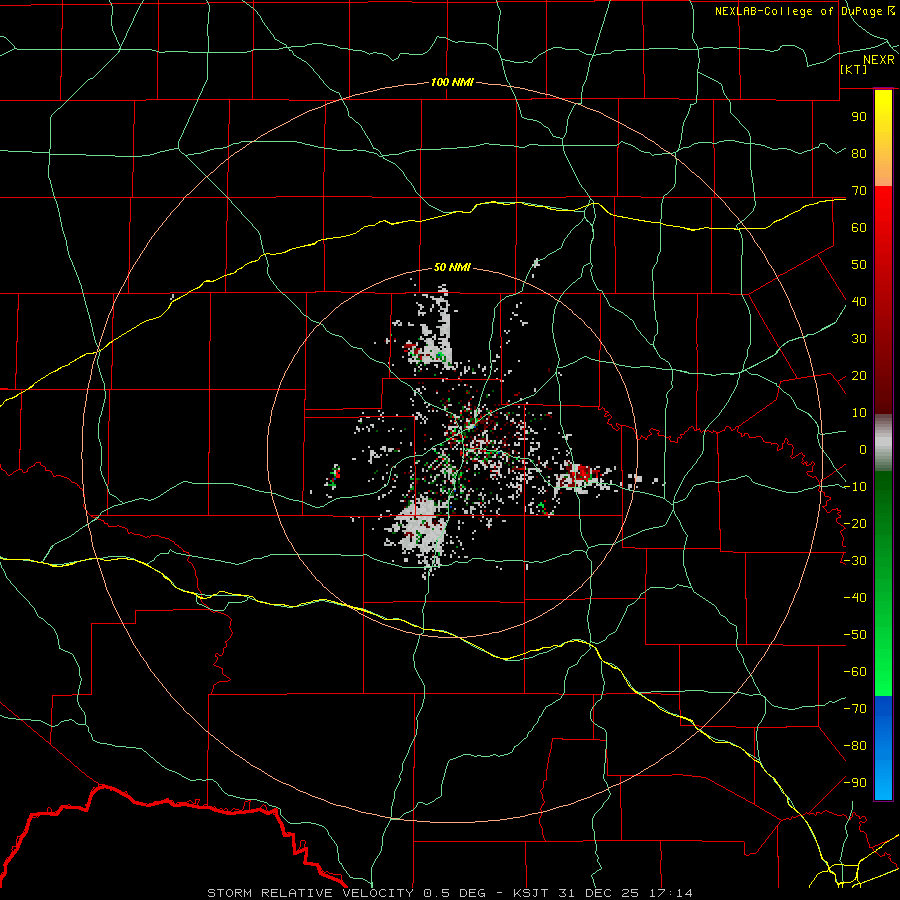Click the -80 value on the velocity scale
The image size is (900, 900).
tap(855, 746)
